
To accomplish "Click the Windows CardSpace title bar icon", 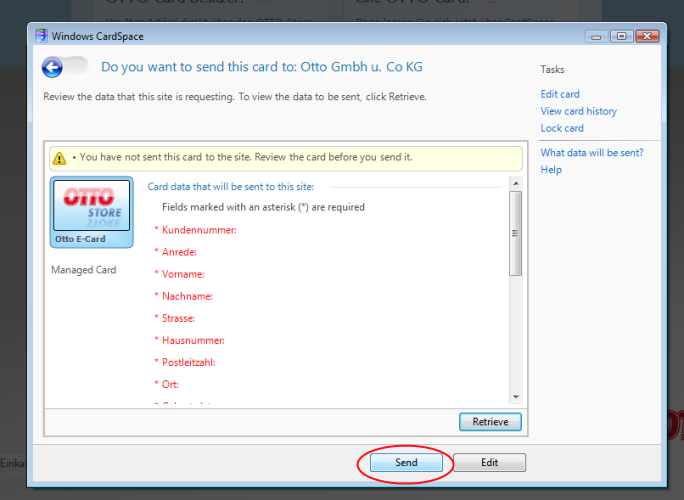I will [x=41, y=36].
